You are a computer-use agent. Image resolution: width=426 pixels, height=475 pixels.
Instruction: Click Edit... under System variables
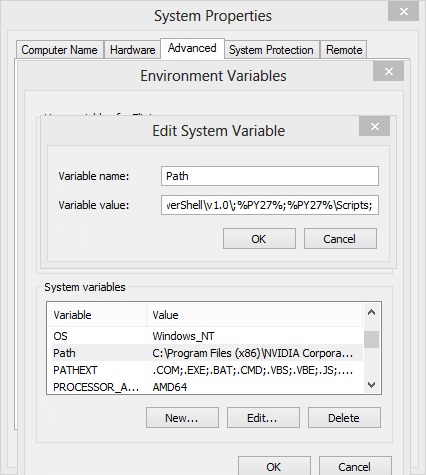click(x=263, y=417)
